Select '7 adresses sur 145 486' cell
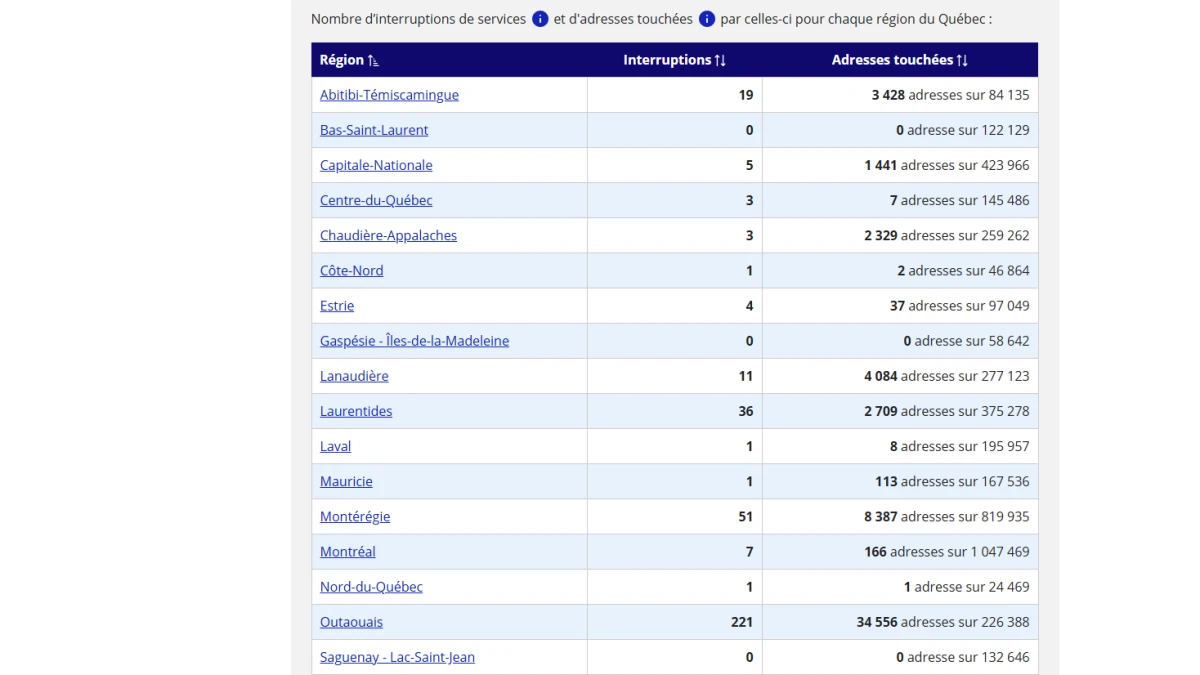This screenshot has height=675, width=1200. point(900,200)
